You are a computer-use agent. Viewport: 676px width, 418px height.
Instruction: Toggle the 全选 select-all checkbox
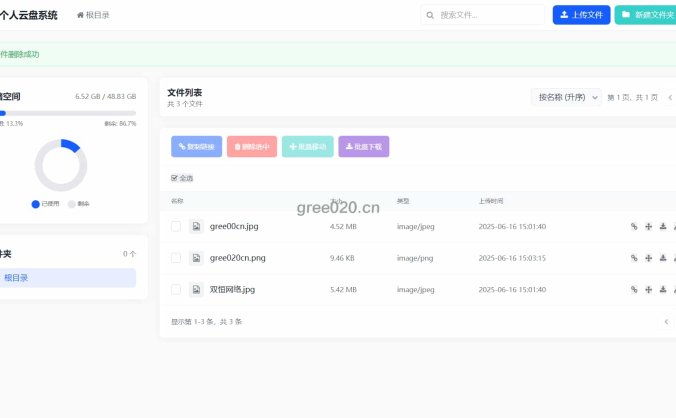[174, 178]
